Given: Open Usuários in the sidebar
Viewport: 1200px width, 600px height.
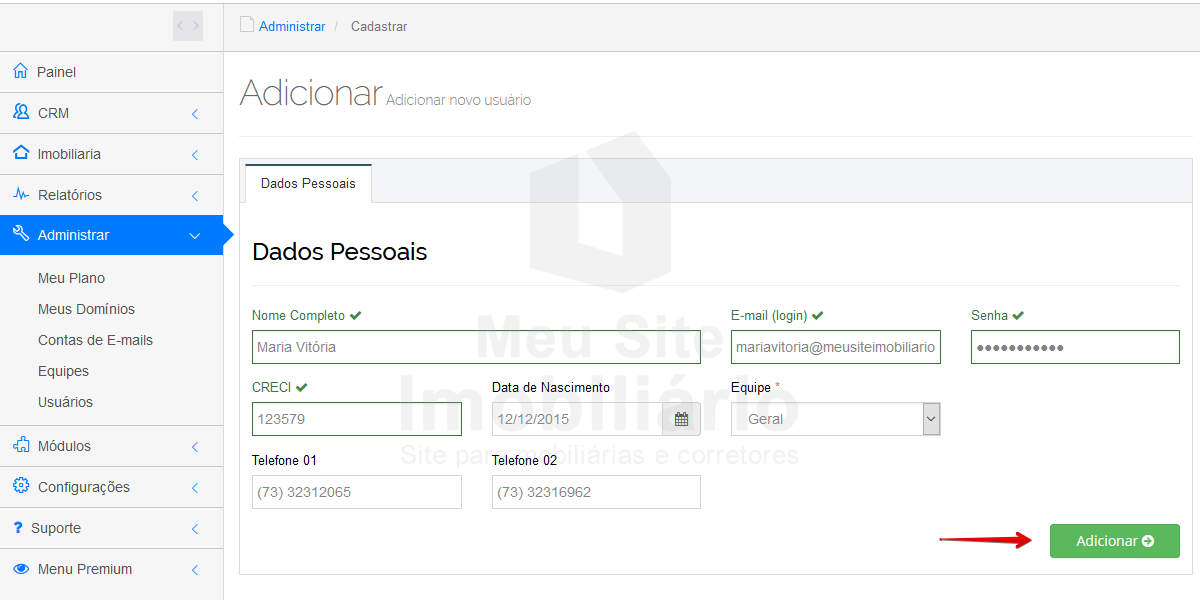Looking at the screenshot, I should (x=65, y=402).
